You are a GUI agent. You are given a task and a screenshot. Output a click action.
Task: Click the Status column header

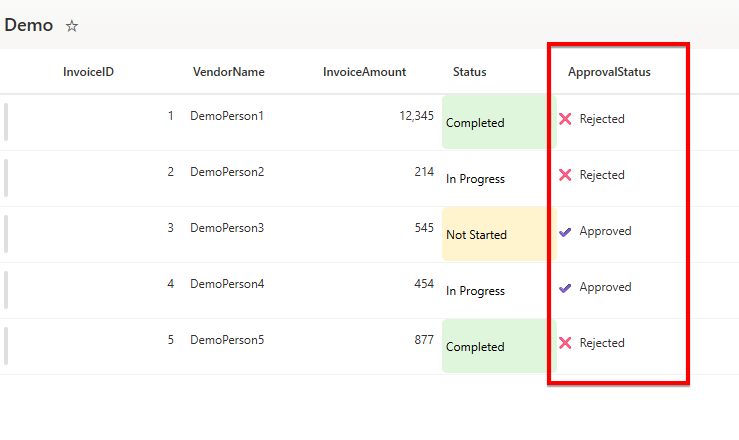[x=470, y=72]
